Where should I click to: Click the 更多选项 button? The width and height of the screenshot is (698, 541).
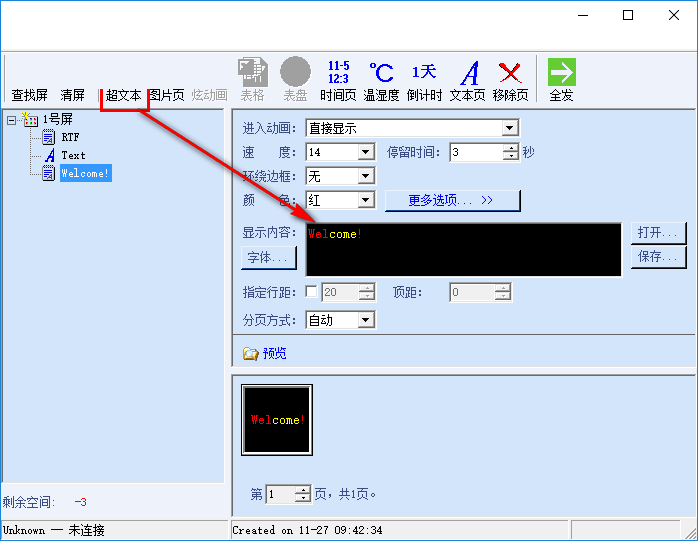coord(452,200)
